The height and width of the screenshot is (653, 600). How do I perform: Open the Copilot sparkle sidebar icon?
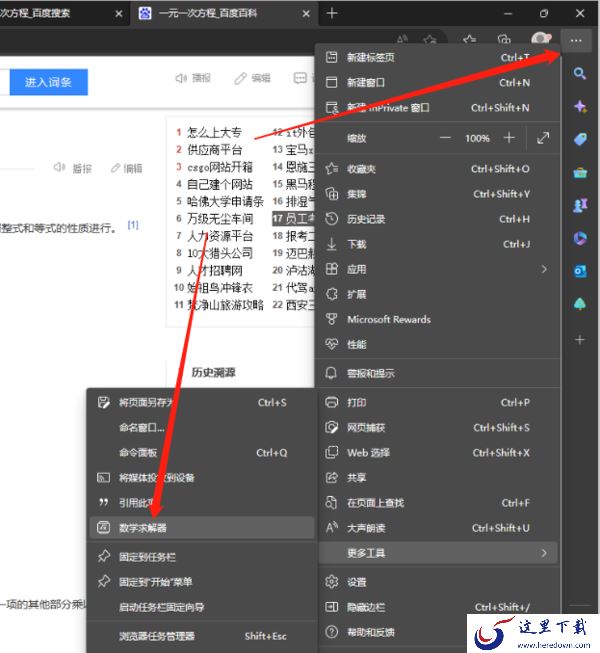580,106
